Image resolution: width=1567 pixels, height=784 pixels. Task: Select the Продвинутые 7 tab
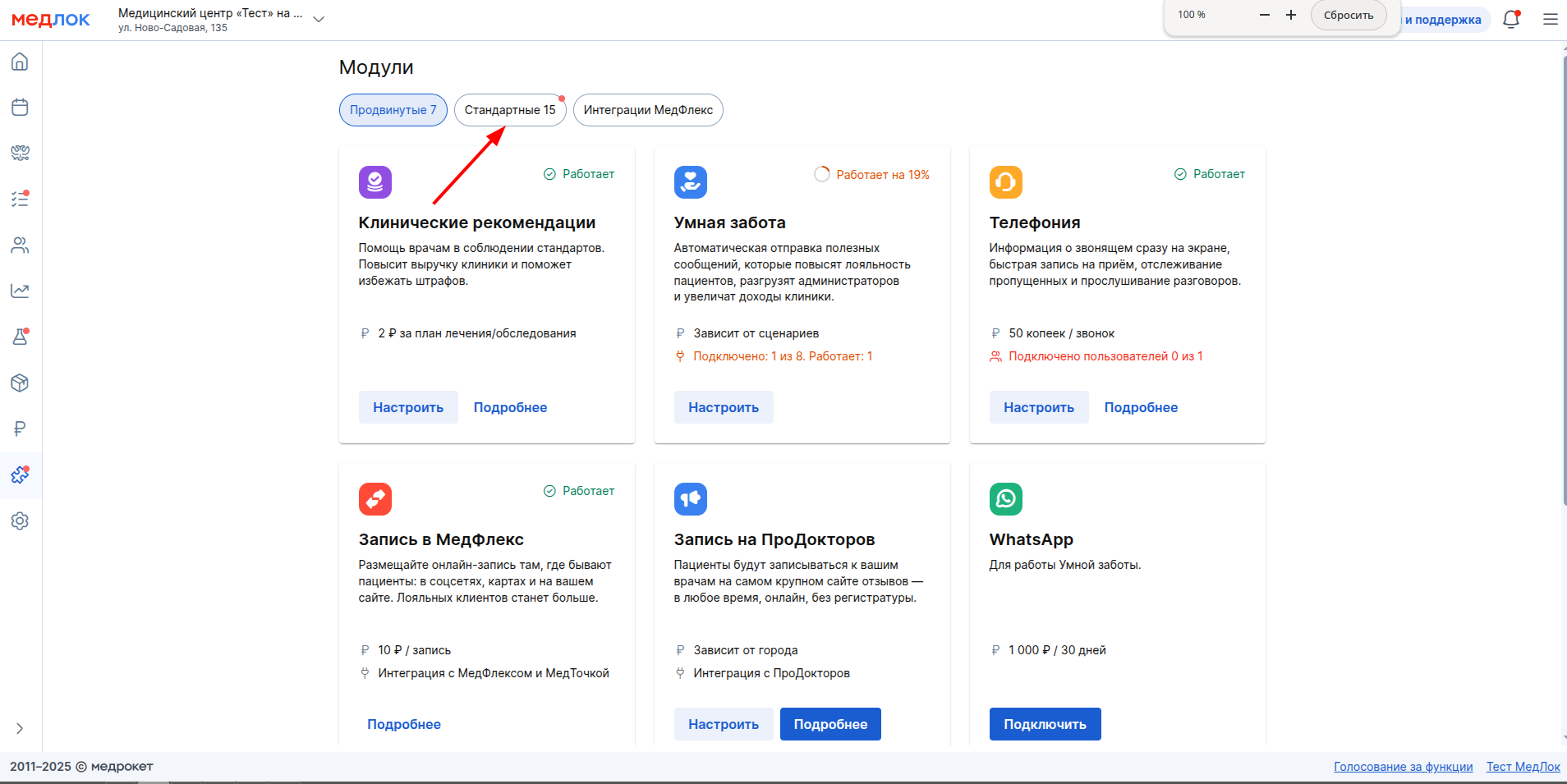point(393,110)
